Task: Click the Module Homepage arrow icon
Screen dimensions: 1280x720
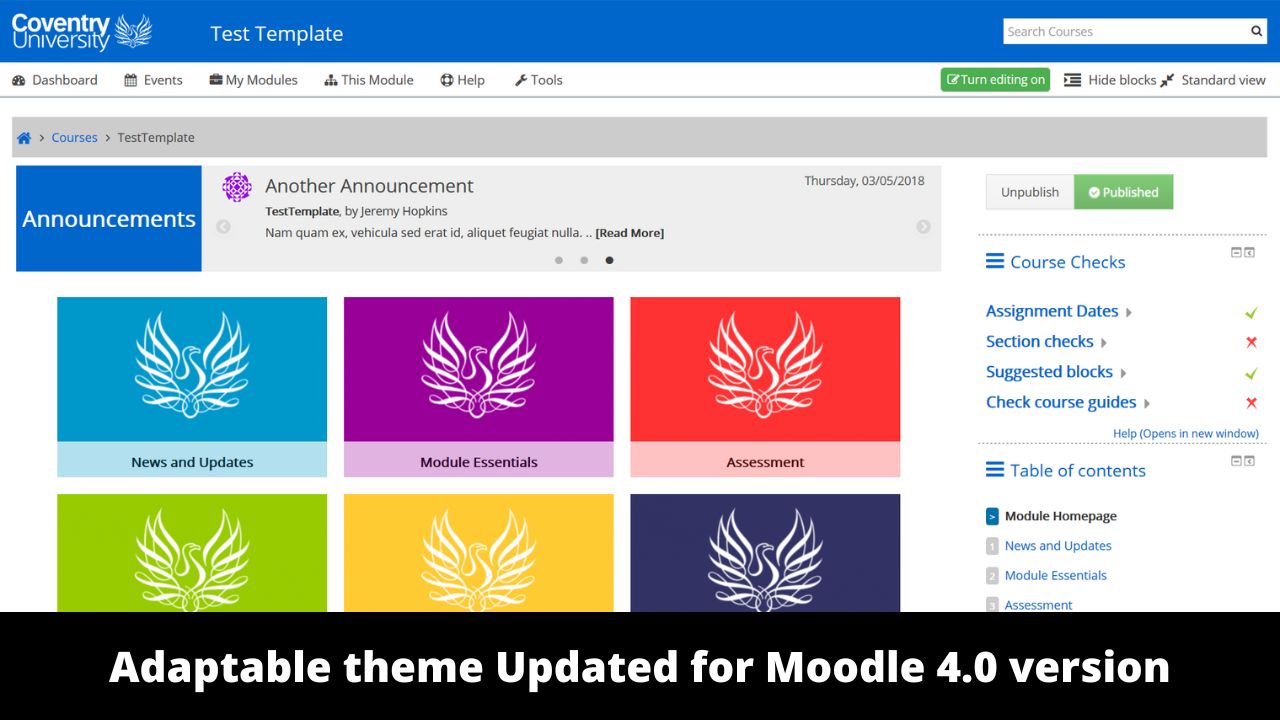Action: pyautogui.click(x=992, y=517)
